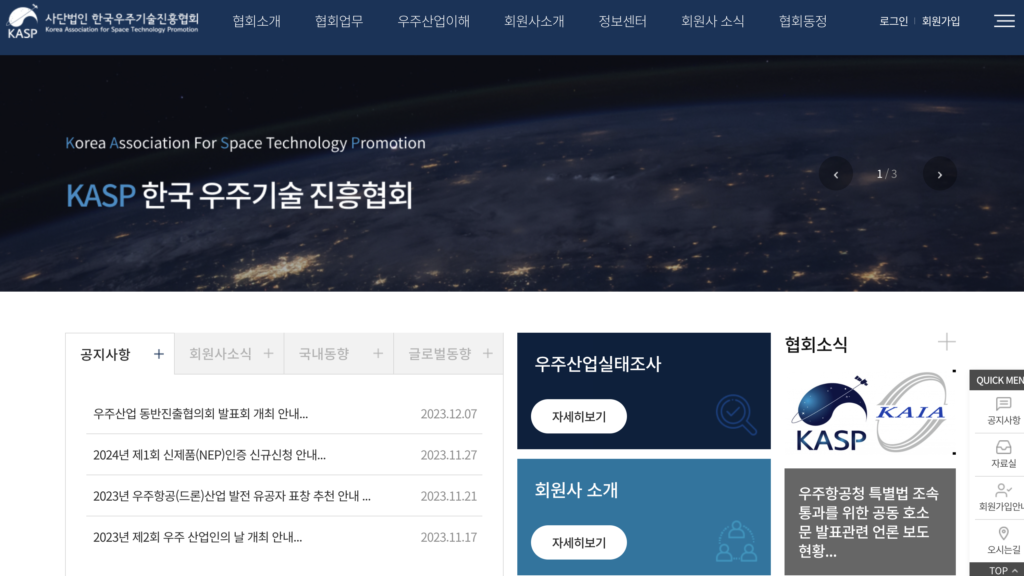Expand 회원사소식 tab plus icon
This screenshot has width=1024, height=576.
(268, 353)
